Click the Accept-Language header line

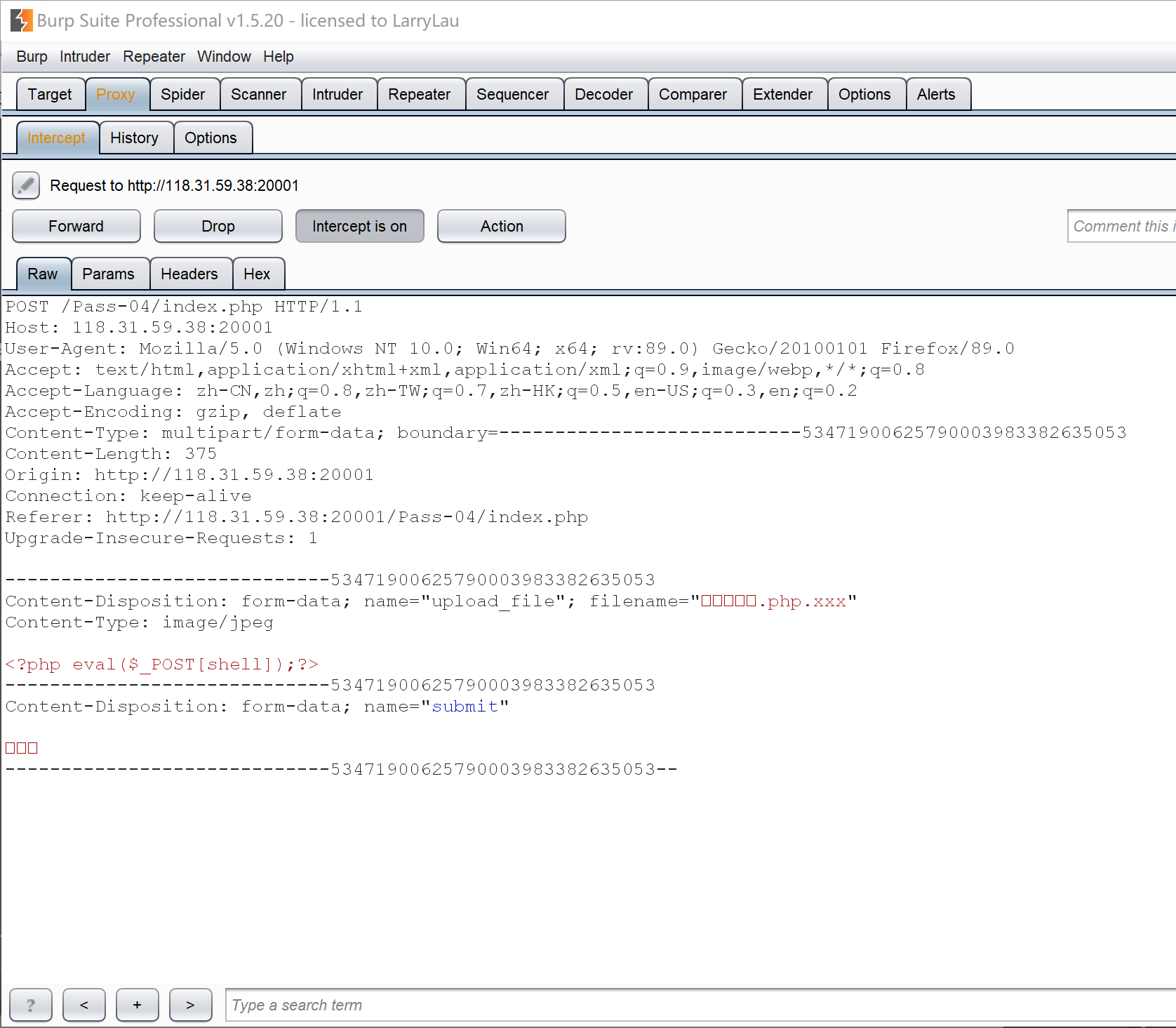click(432, 391)
